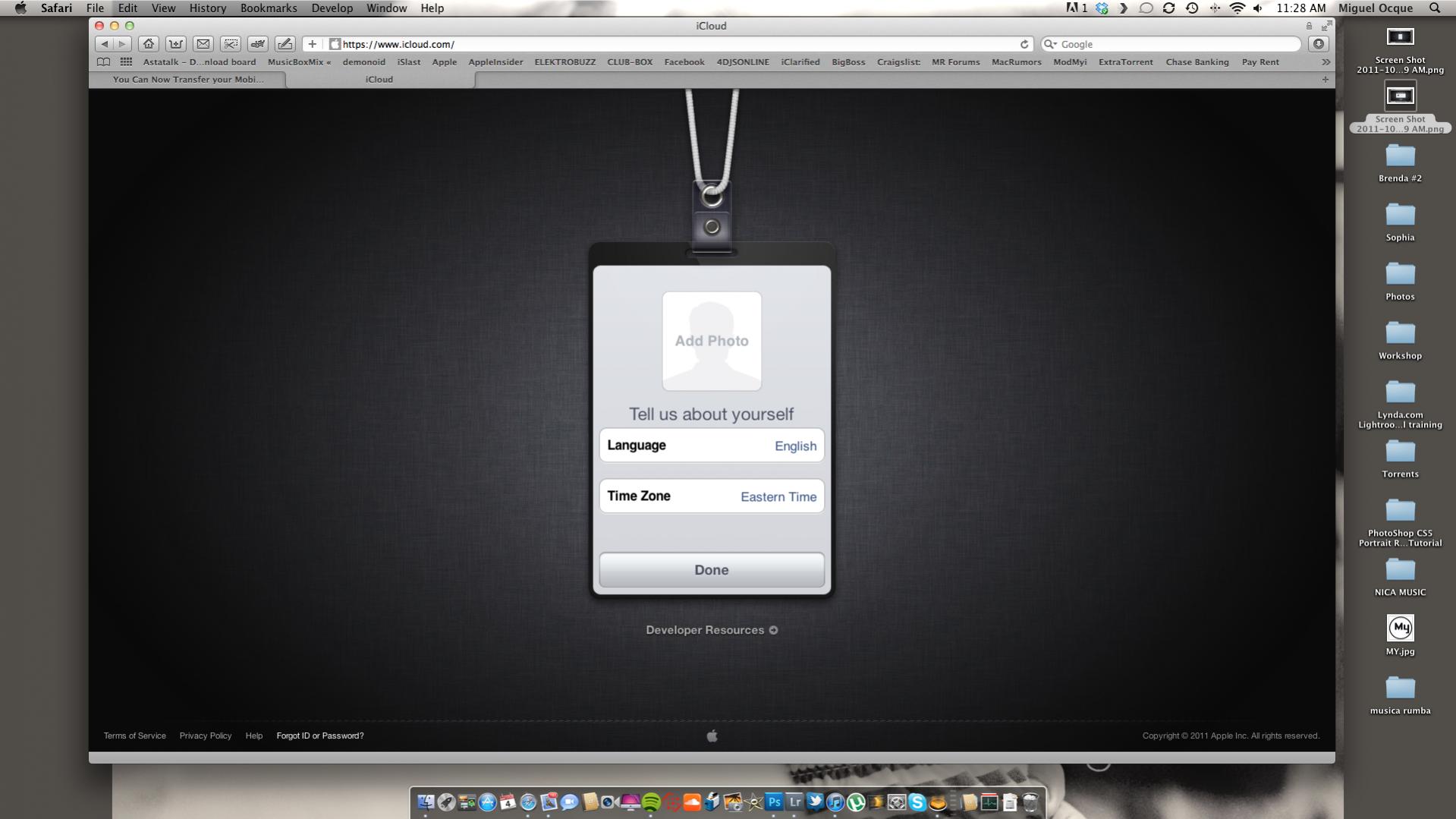Screen dimensions: 1456x819
Task: Open a new tab with plus icon
Action: [x=1325, y=79]
